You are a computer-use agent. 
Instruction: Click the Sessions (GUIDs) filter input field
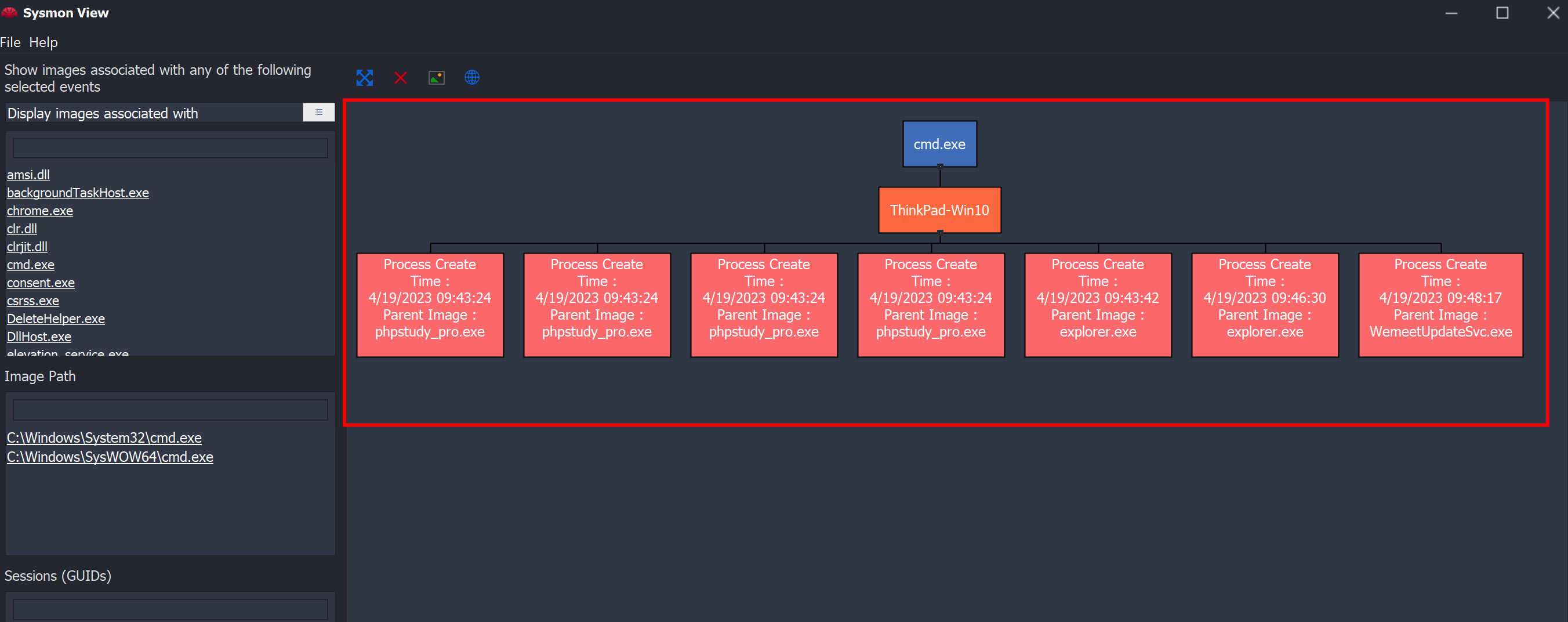point(170,609)
